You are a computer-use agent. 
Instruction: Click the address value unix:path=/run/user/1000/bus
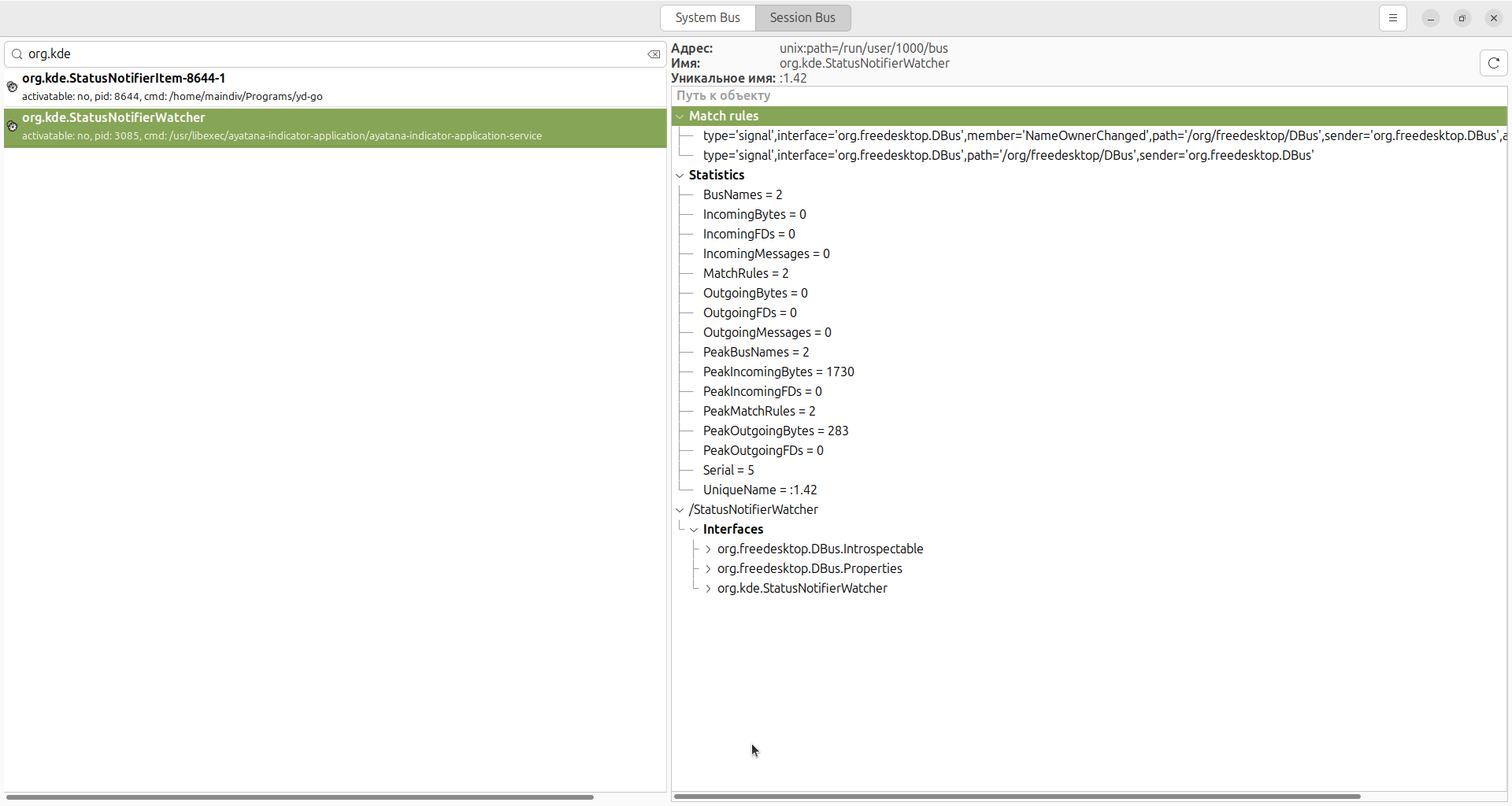tap(864, 49)
